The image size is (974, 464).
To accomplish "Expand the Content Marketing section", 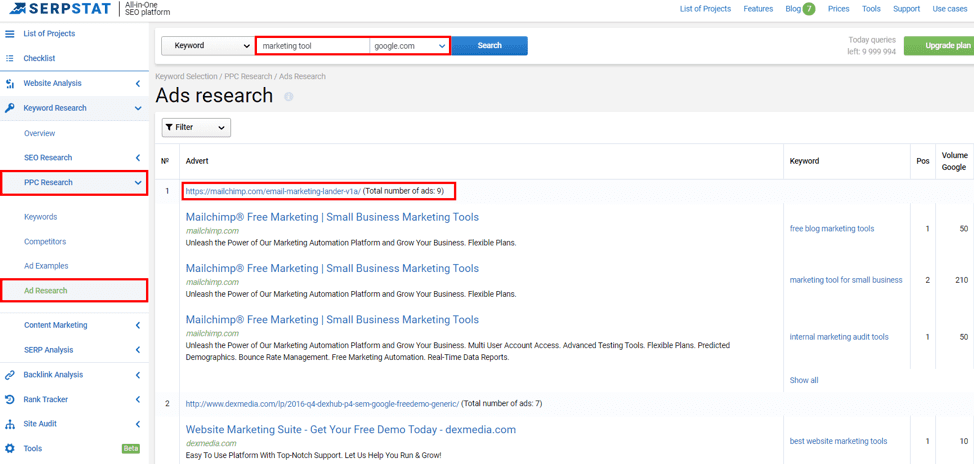I will 138,325.
